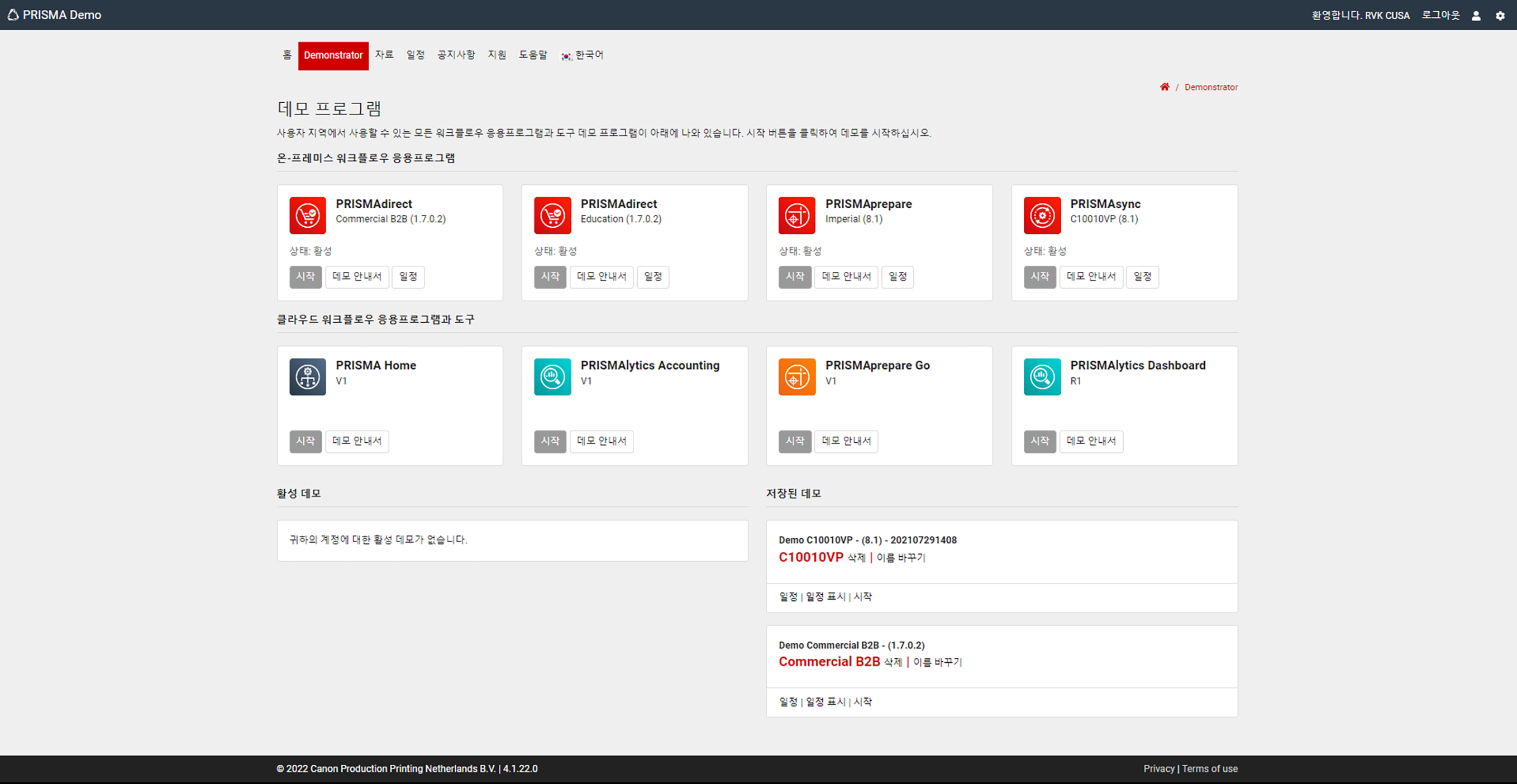
Task: Open the 공지사항 menu item
Action: click(456, 55)
